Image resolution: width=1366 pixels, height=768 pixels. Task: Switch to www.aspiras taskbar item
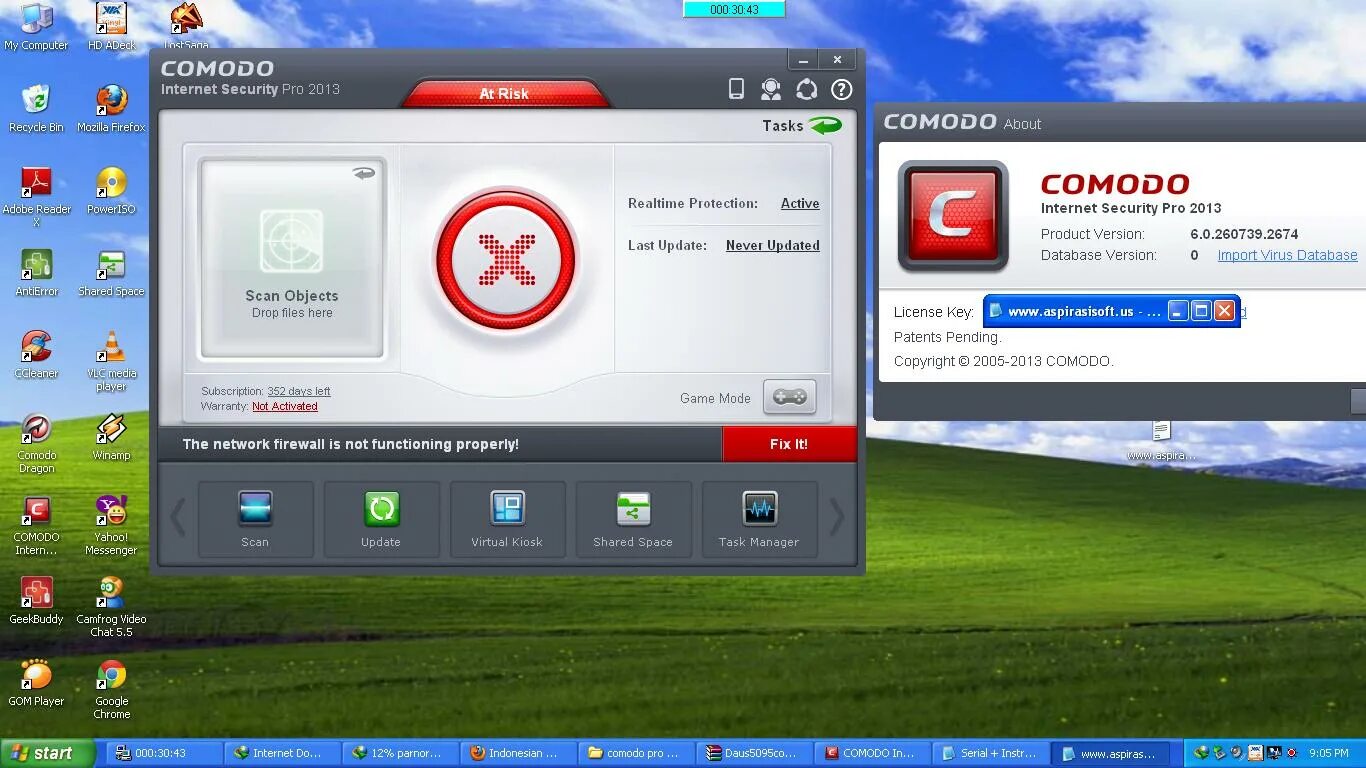tap(1112, 753)
